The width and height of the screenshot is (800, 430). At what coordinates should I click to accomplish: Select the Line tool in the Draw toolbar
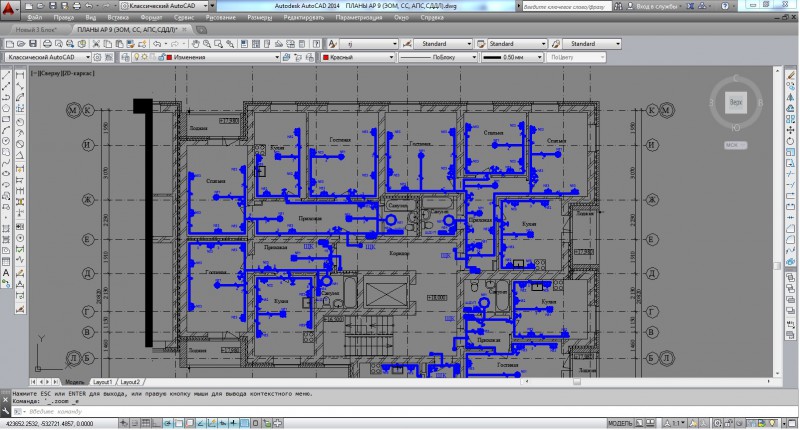[6, 75]
